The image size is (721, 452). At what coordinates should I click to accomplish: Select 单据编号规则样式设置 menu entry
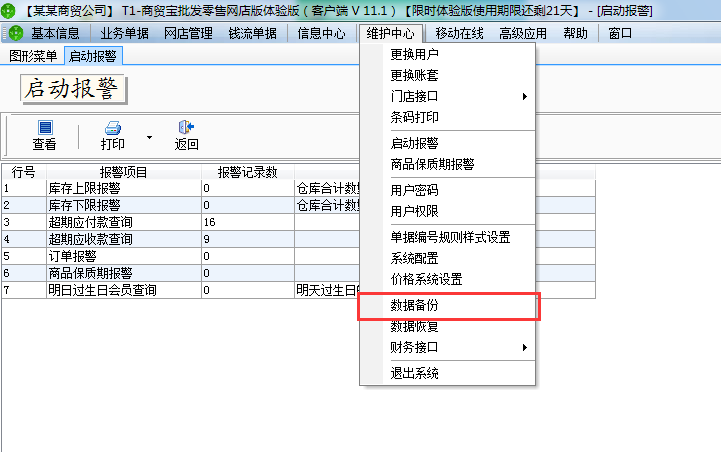click(448, 237)
